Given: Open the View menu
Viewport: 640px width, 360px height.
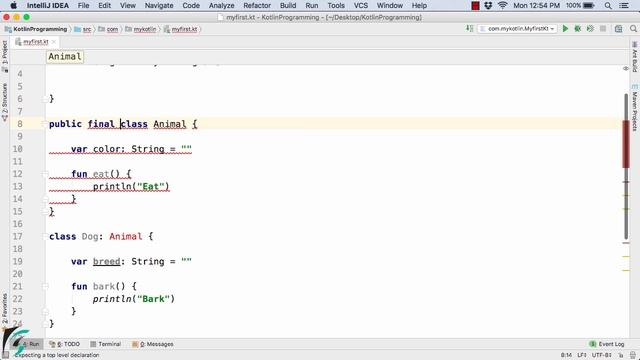Looking at the screenshot, I should point(128,5).
